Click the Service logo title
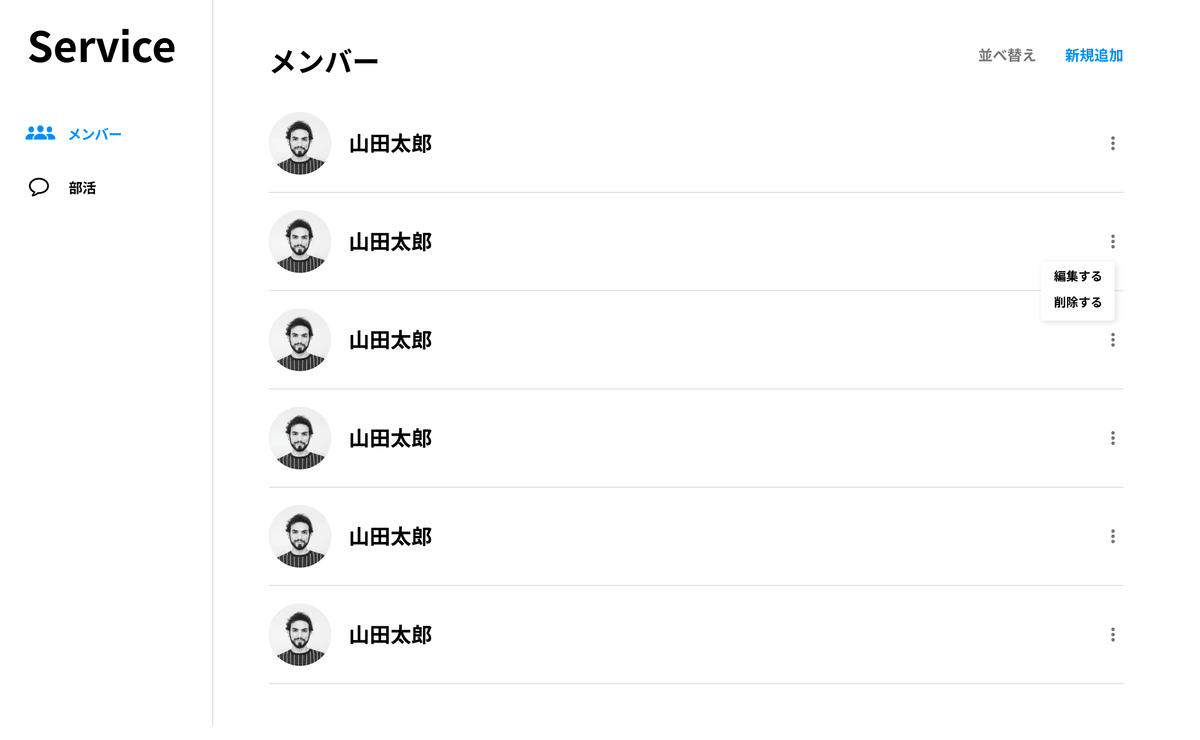Image resolution: width=1200 pixels, height=740 pixels. click(x=101, y=47)
